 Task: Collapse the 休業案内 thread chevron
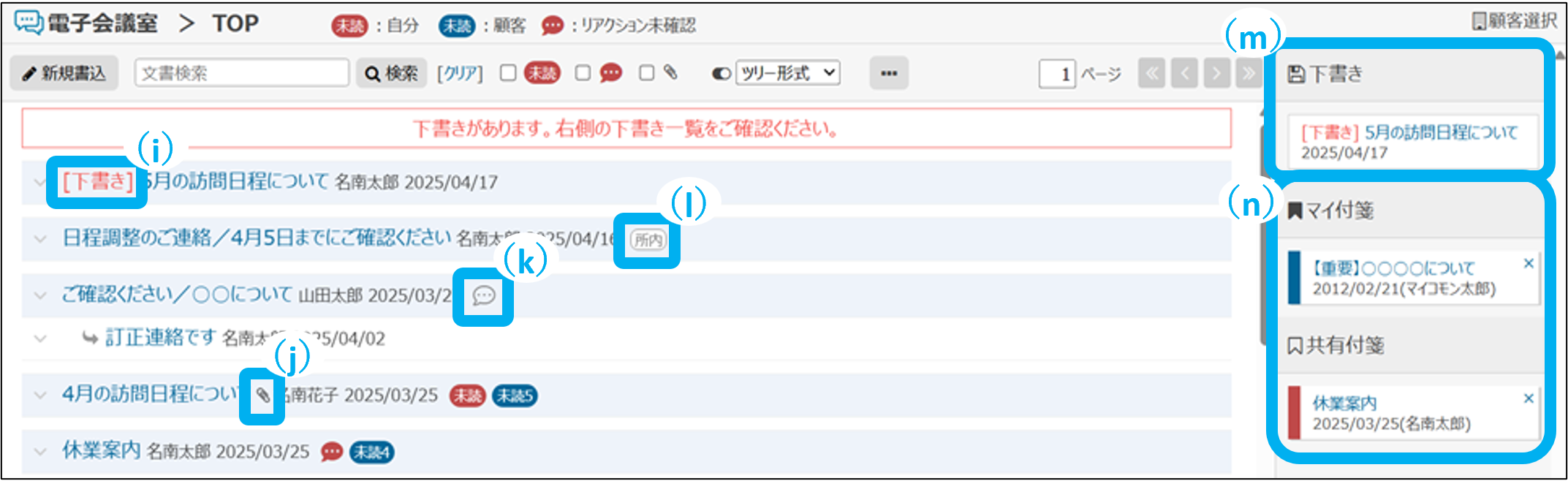40,452
